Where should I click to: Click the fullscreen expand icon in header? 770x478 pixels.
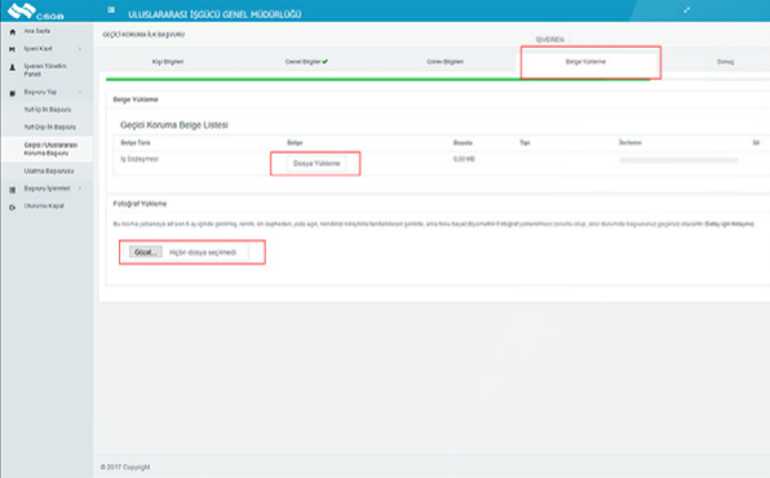click(686, 10)
